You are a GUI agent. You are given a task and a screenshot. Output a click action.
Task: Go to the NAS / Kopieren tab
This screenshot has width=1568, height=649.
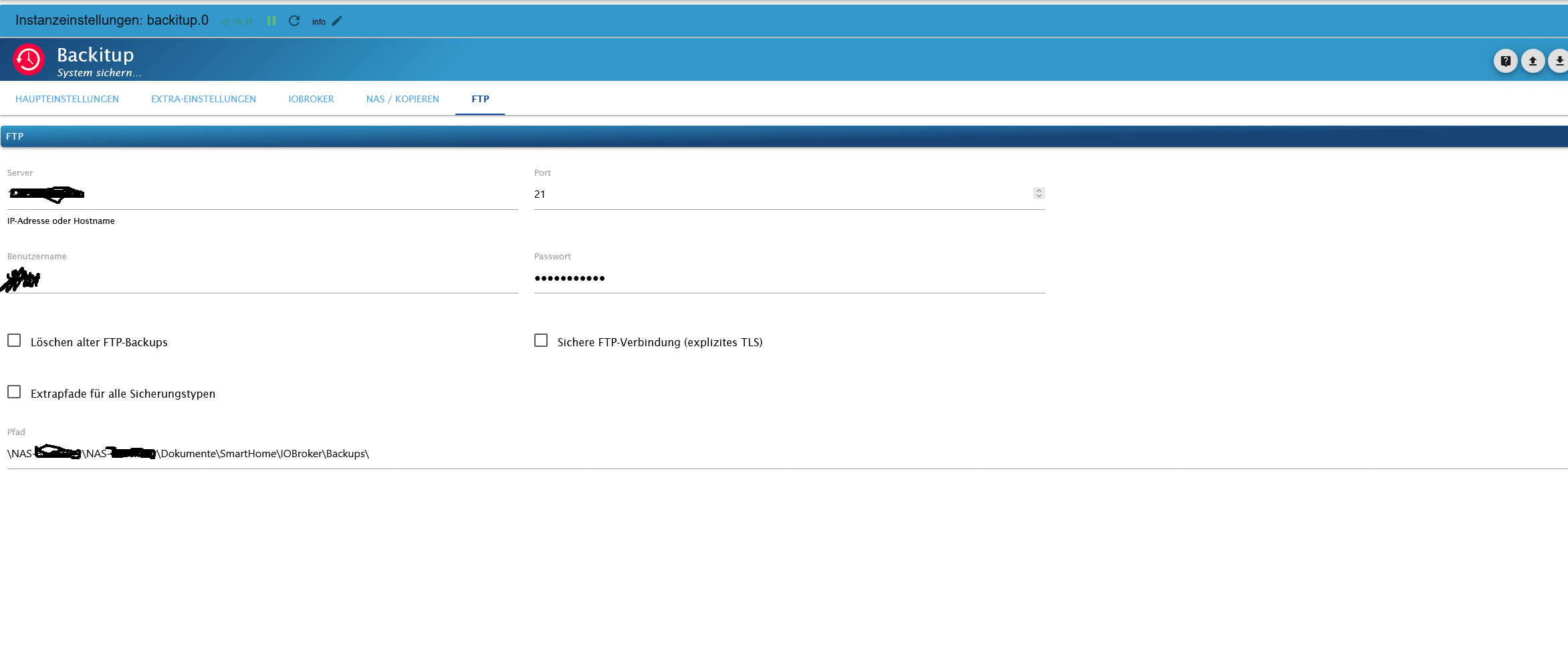click(x=403, y=99)
